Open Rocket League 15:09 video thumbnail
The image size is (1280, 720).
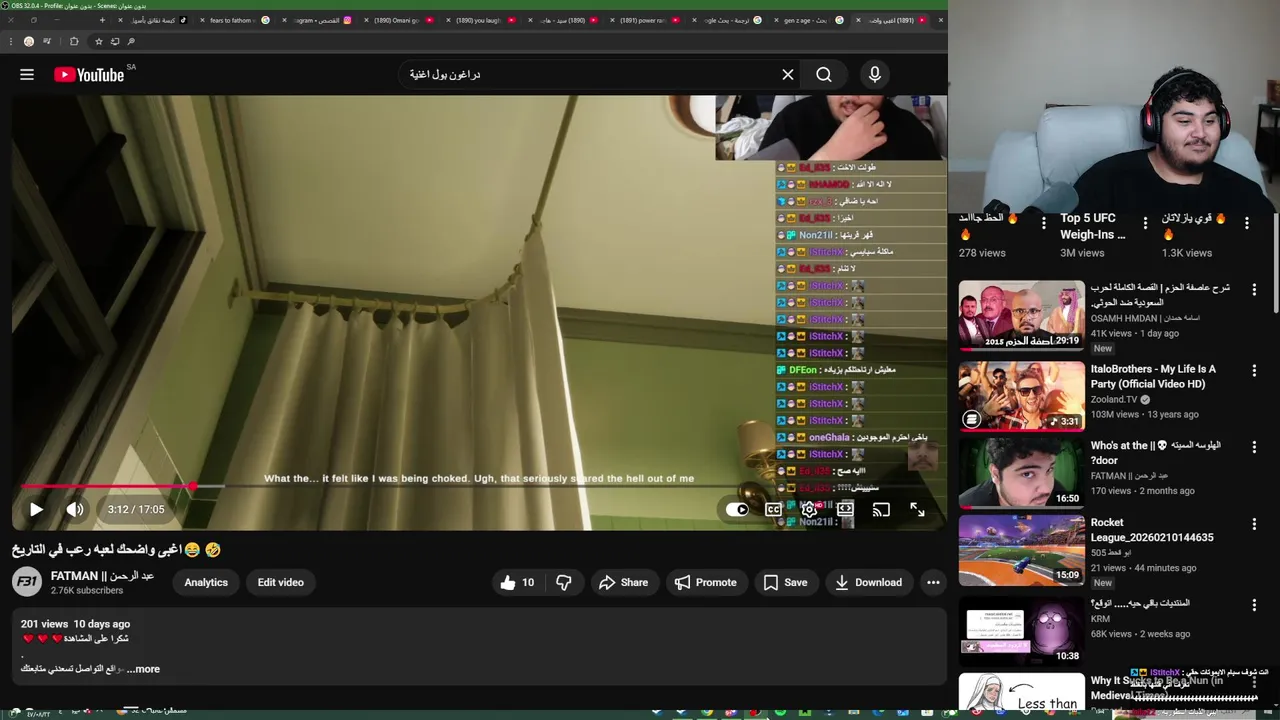1021,550
